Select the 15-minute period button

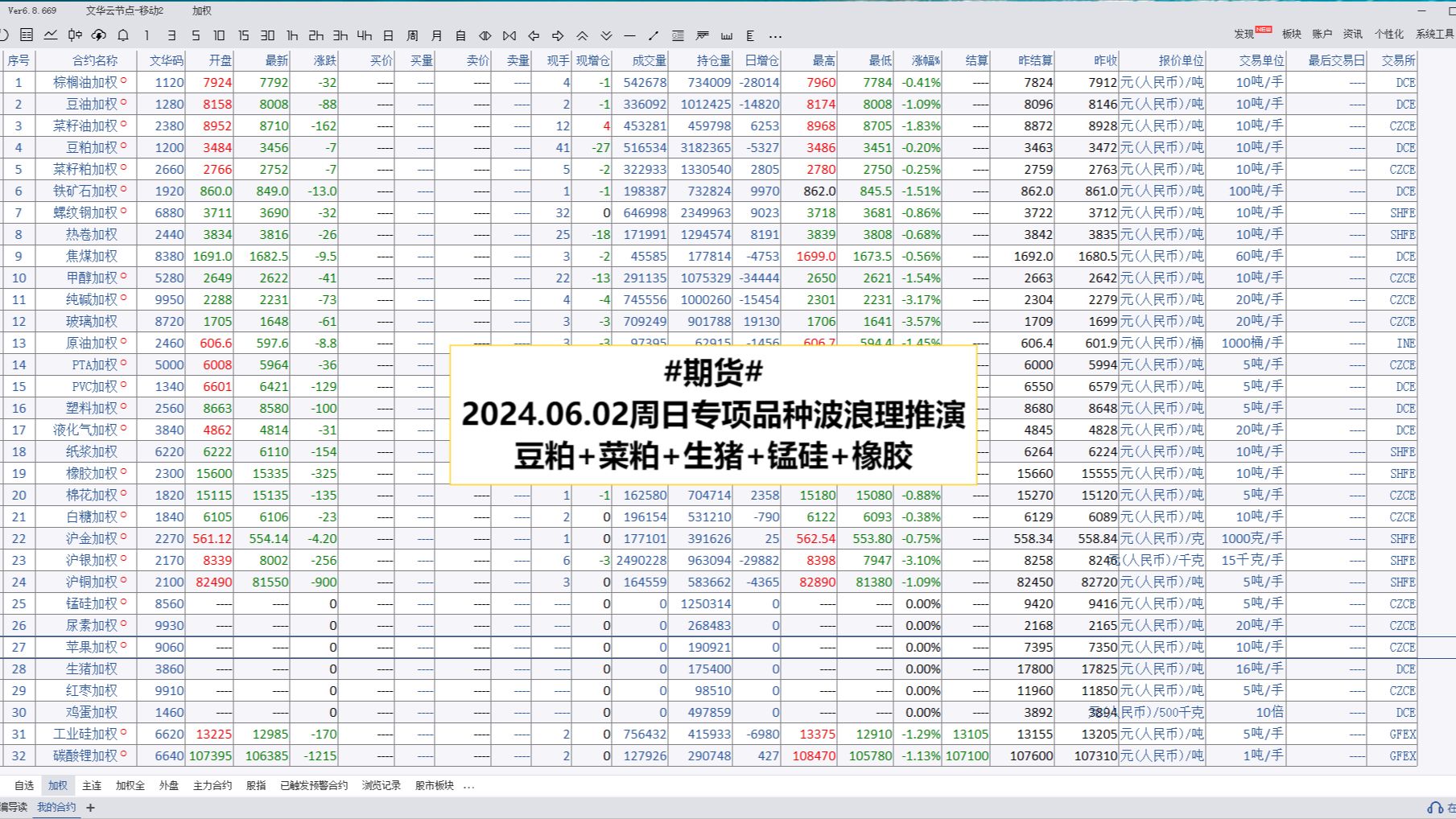(243, 35)
